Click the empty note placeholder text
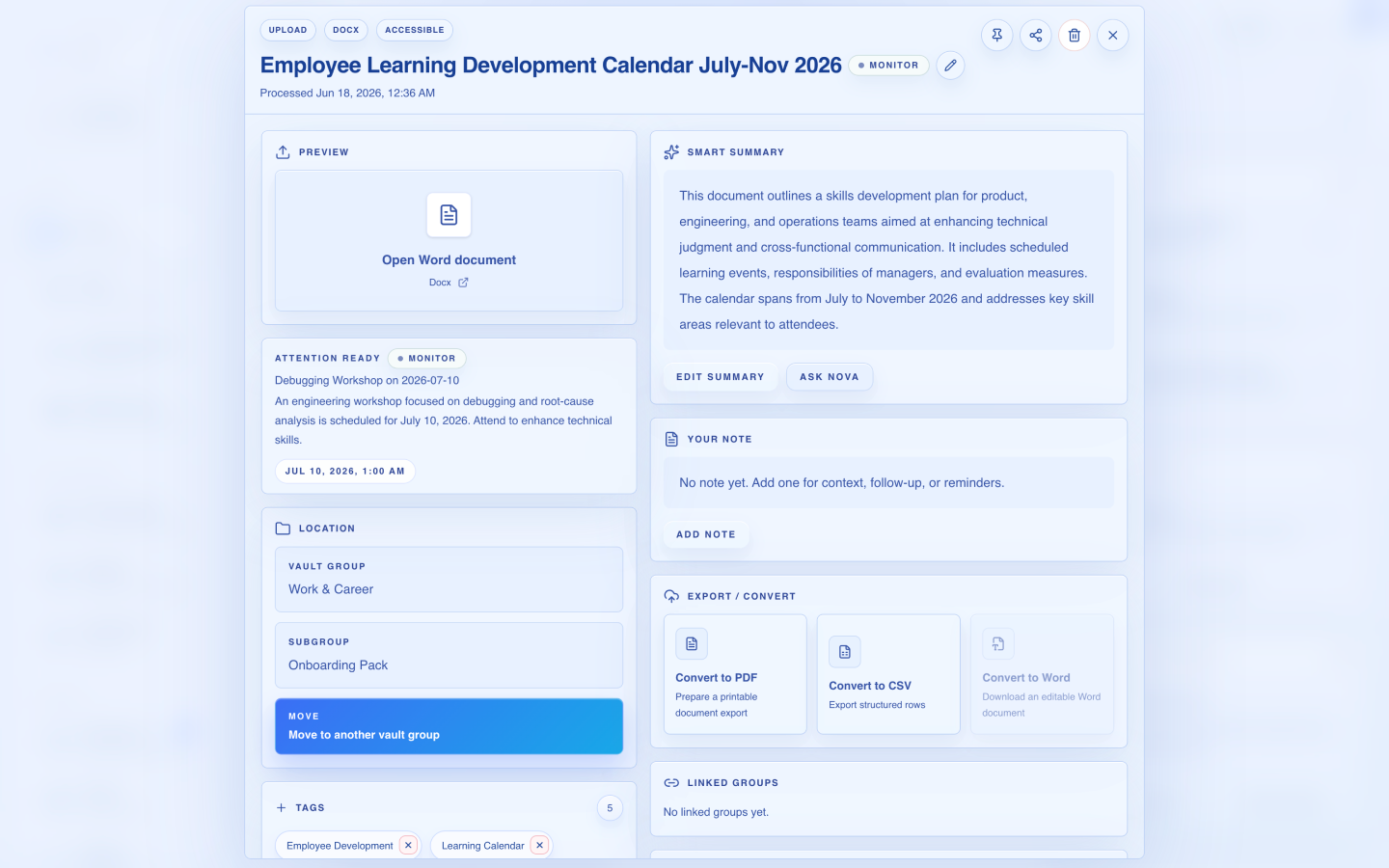 (x=841, y=483)
